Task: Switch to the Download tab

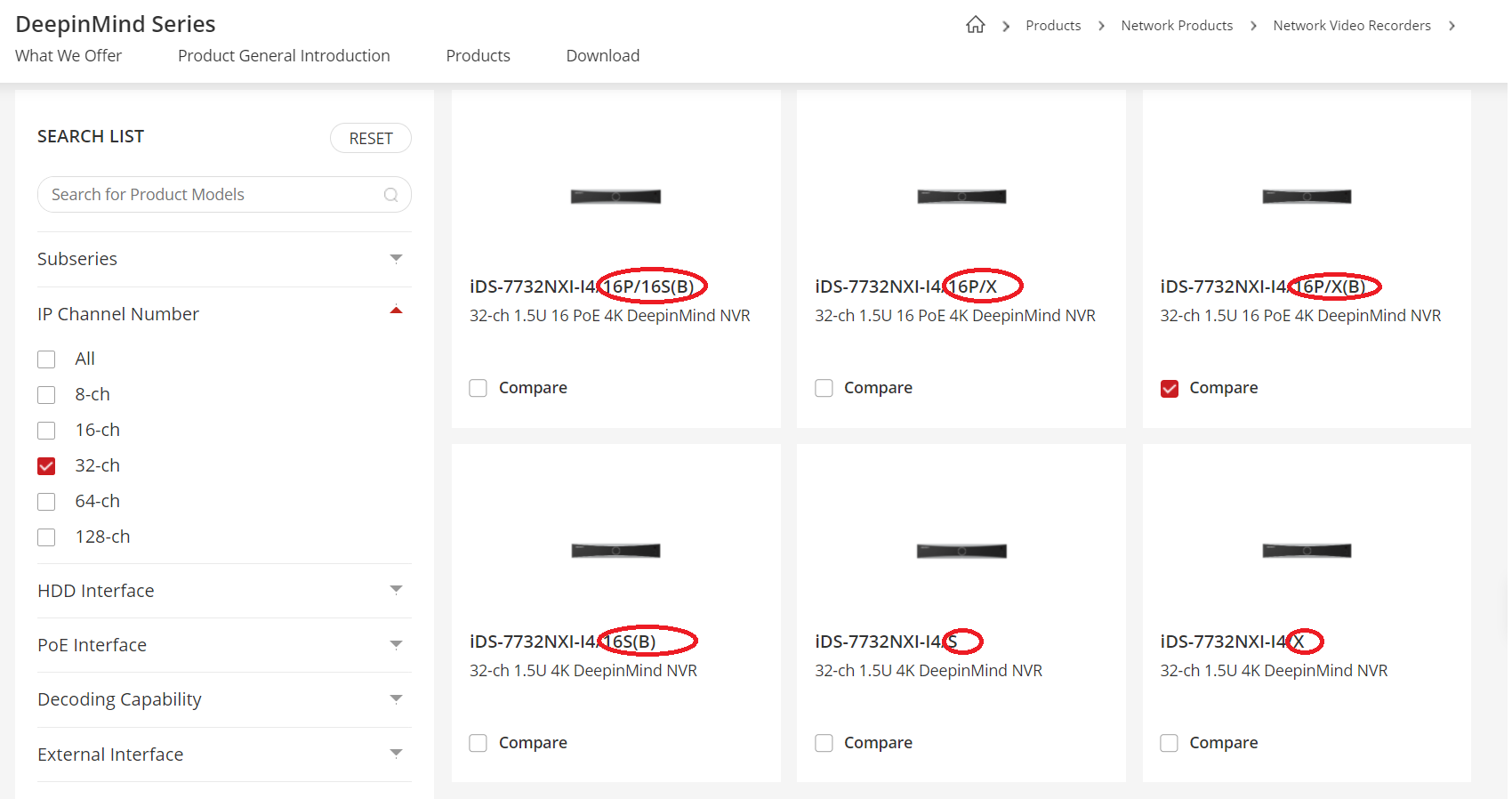Action: coord(602,56)
